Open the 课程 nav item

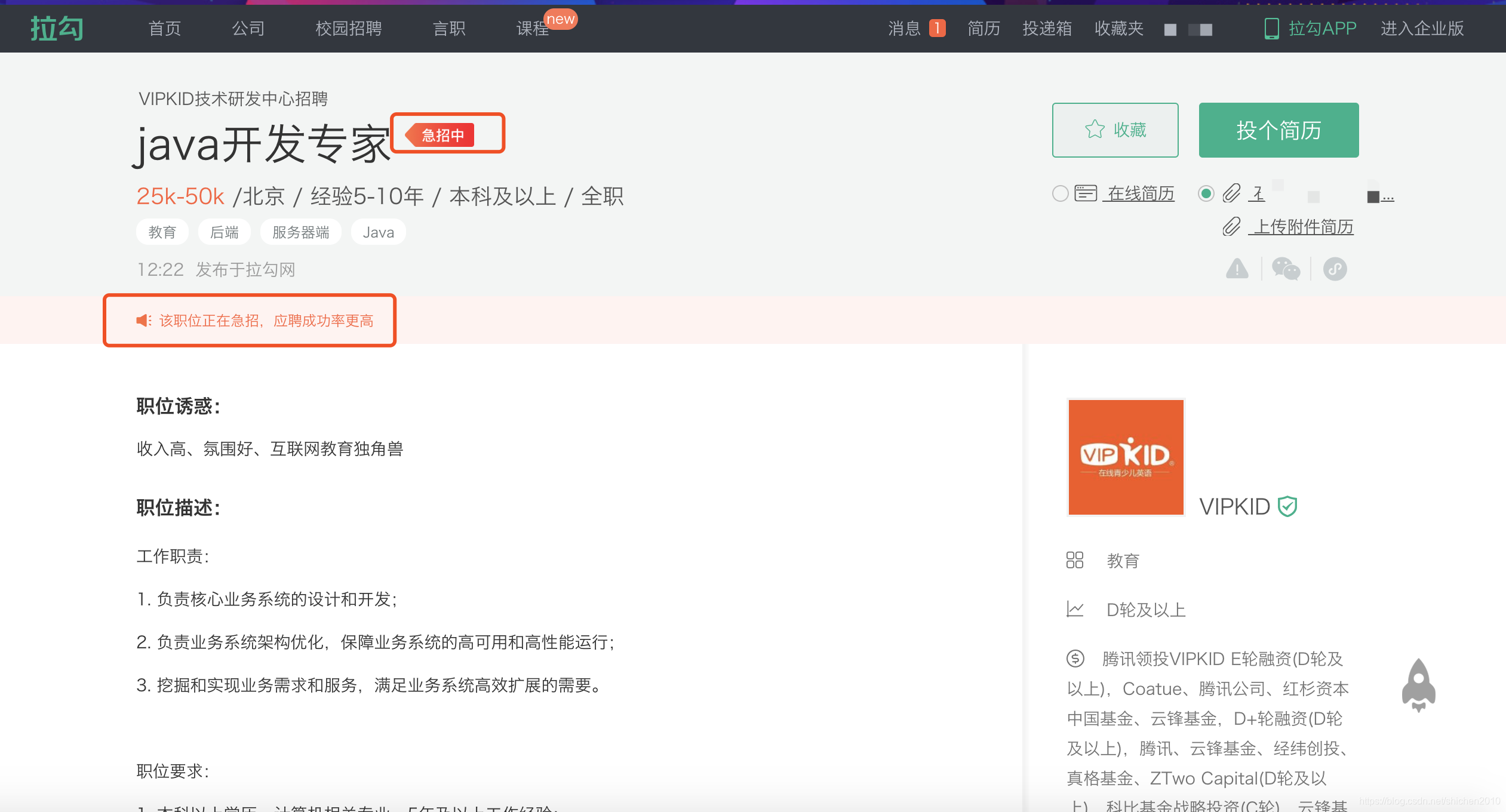[533, 28]
